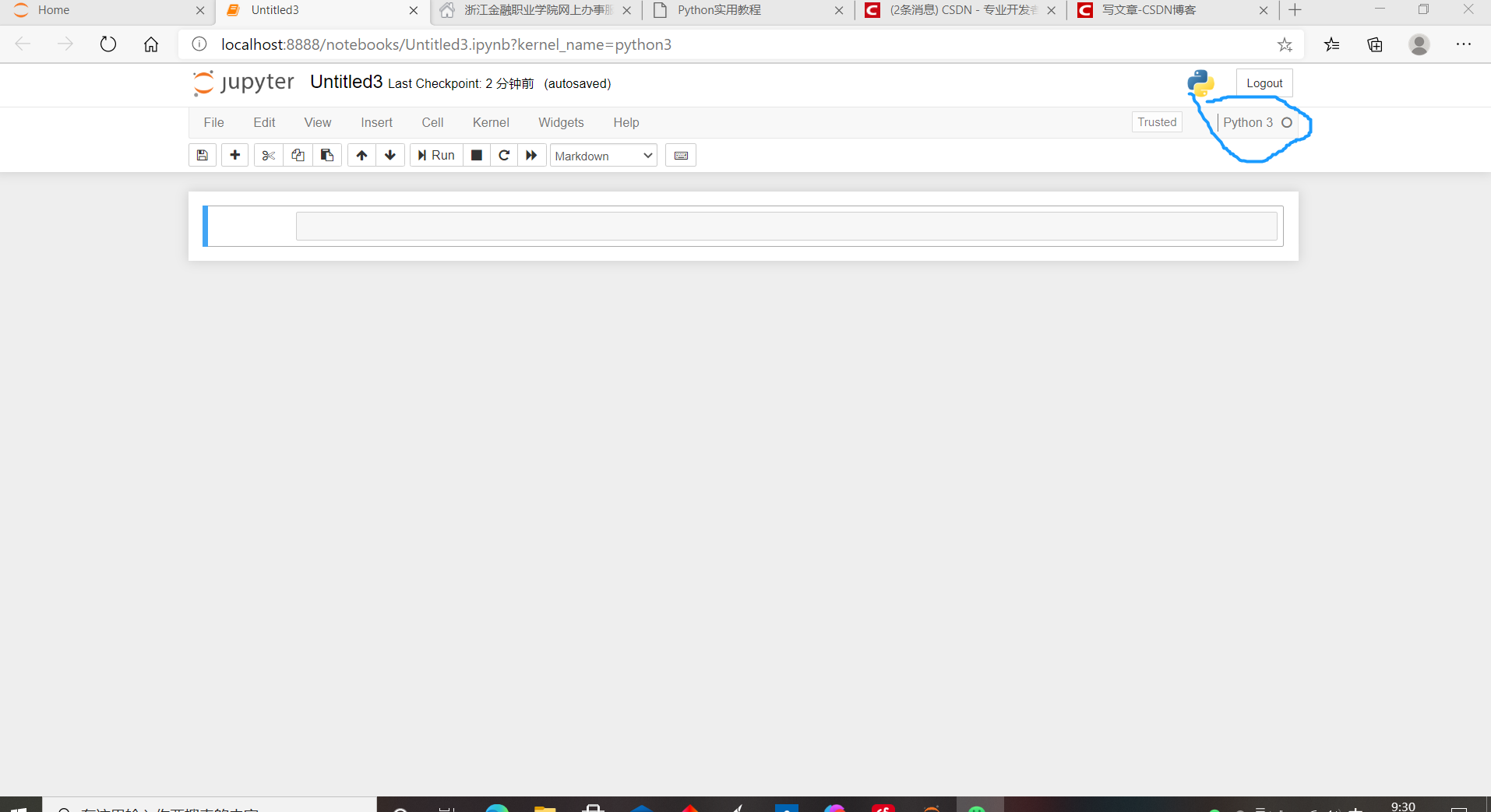Interrupt the kernel with stop icon

pyautogui.click(x=477, y=155)
